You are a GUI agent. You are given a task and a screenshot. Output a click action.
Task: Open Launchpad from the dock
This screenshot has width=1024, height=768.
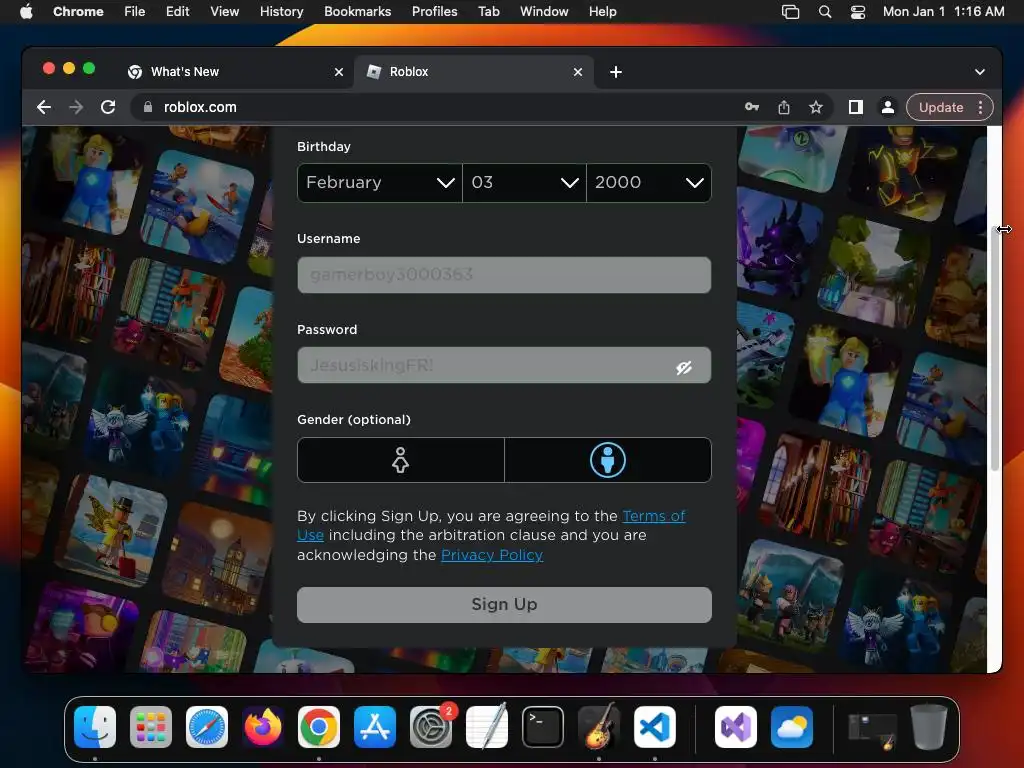[x=151, y=727]
